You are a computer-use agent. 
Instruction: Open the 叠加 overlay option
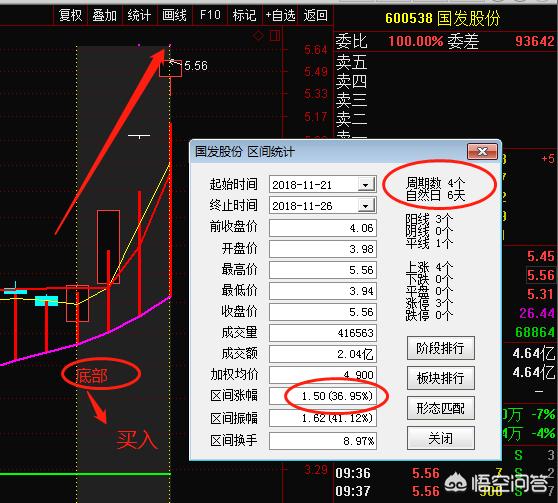coord(104,15)
